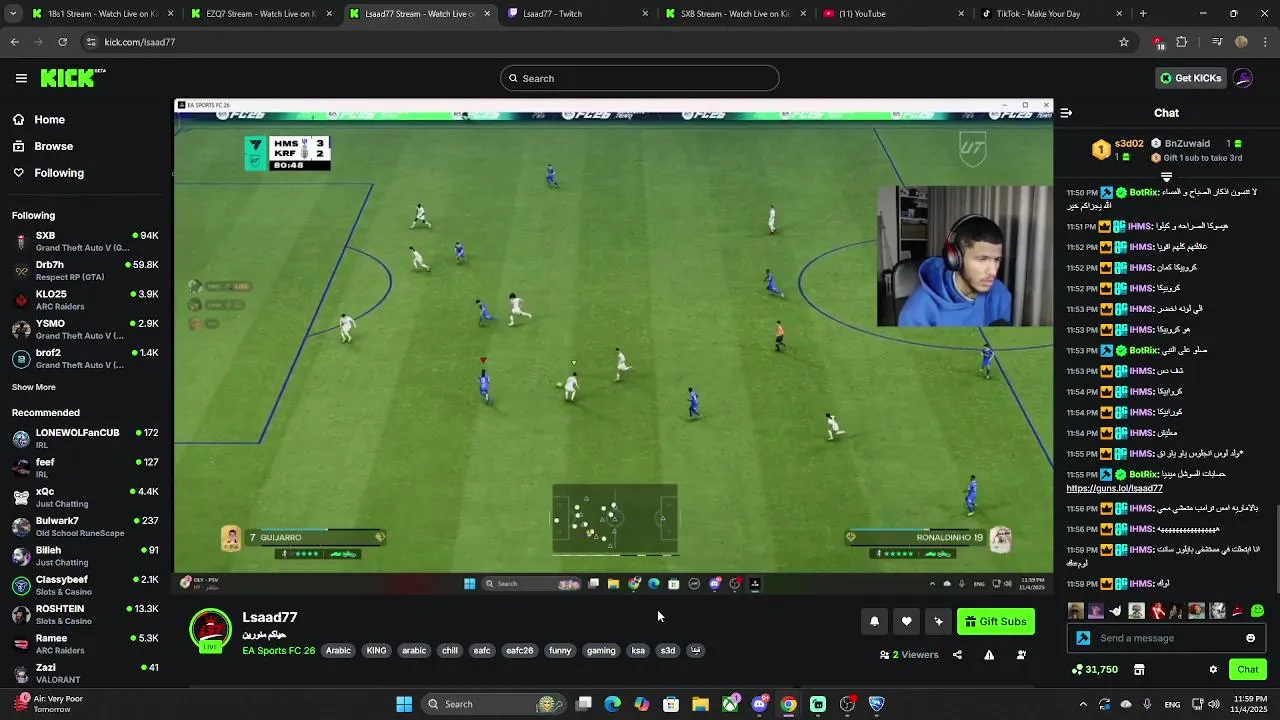Open the guns.lol/lsaad77 chat link
The height and width of the screenshot is (720, 1280).
coord(1114,489)
